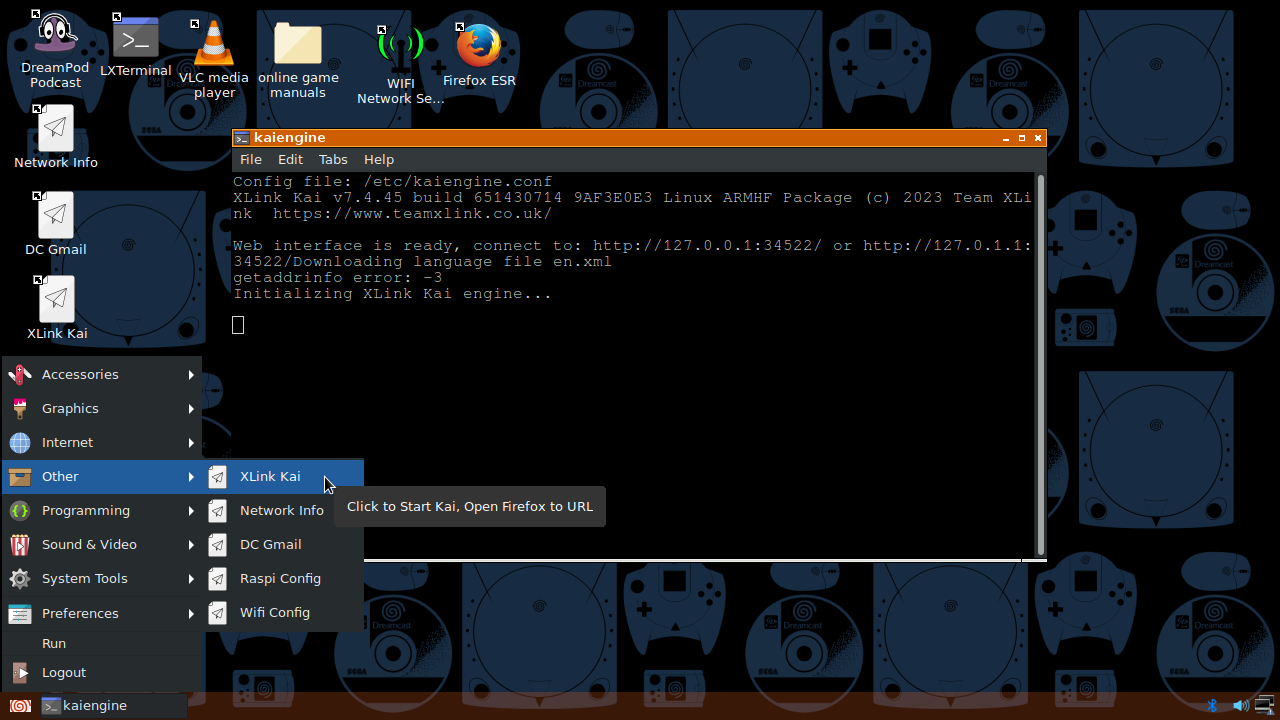The image size is (1280, 720).
Task: Click the Sound & Video category icon
Action: click(x=20, y=545)
